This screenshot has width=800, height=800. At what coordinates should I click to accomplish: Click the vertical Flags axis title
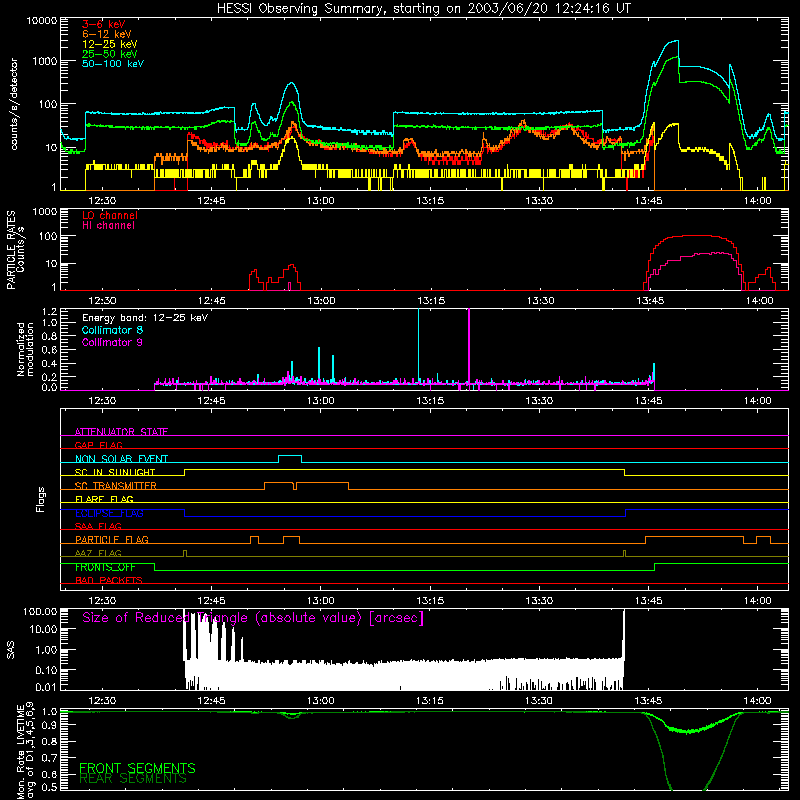pyautogui.click(x=41, y=499)
